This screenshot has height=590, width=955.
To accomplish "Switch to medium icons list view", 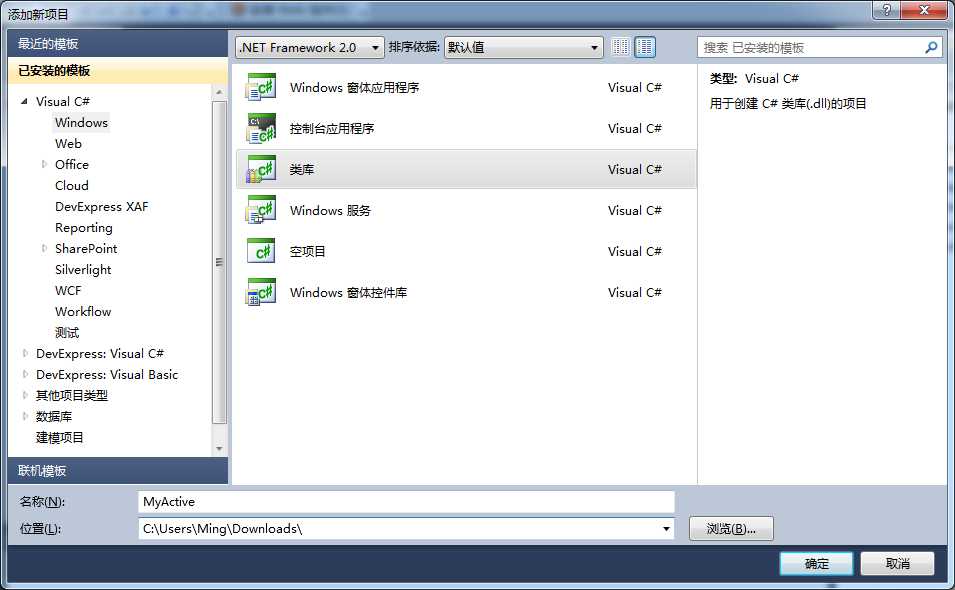I will click(645, 47).
